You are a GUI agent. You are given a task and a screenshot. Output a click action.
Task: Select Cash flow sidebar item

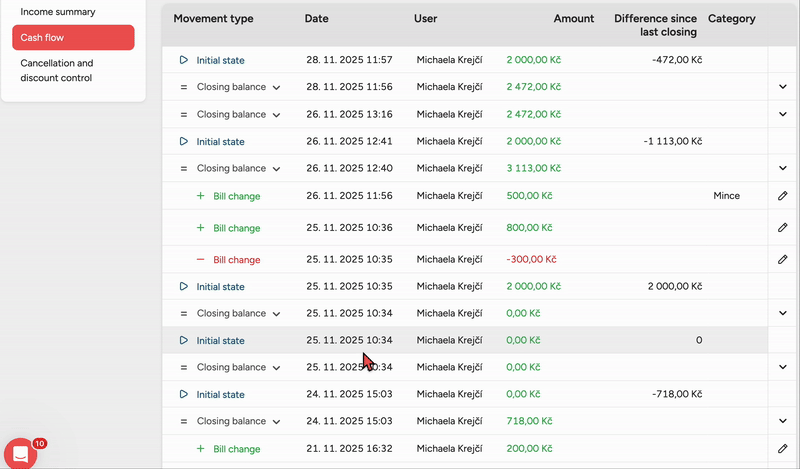click(x=73, y=37)
